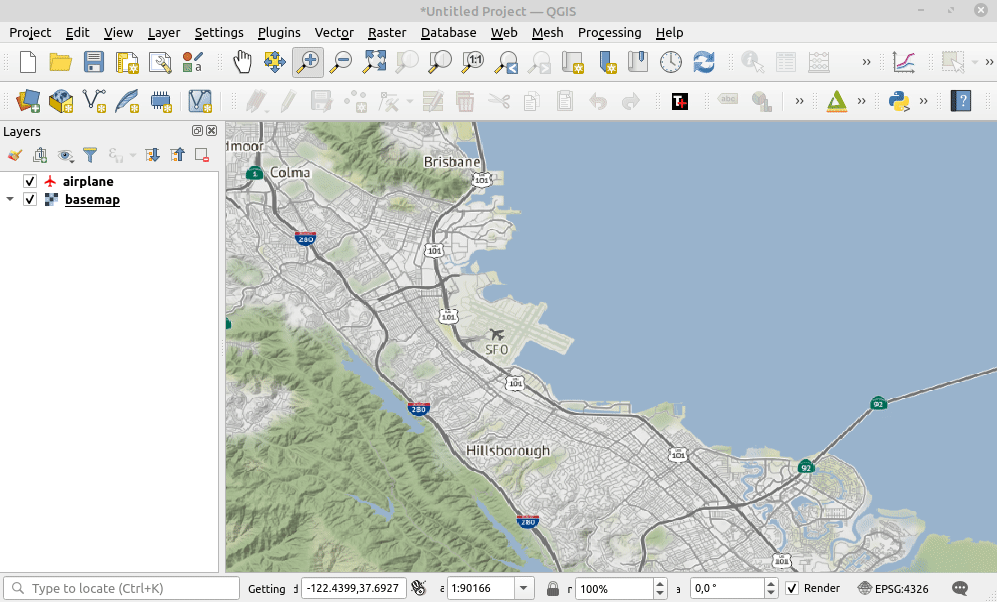Create a new project with the blank page icon
997x602 pixels.
pos(28,62)
